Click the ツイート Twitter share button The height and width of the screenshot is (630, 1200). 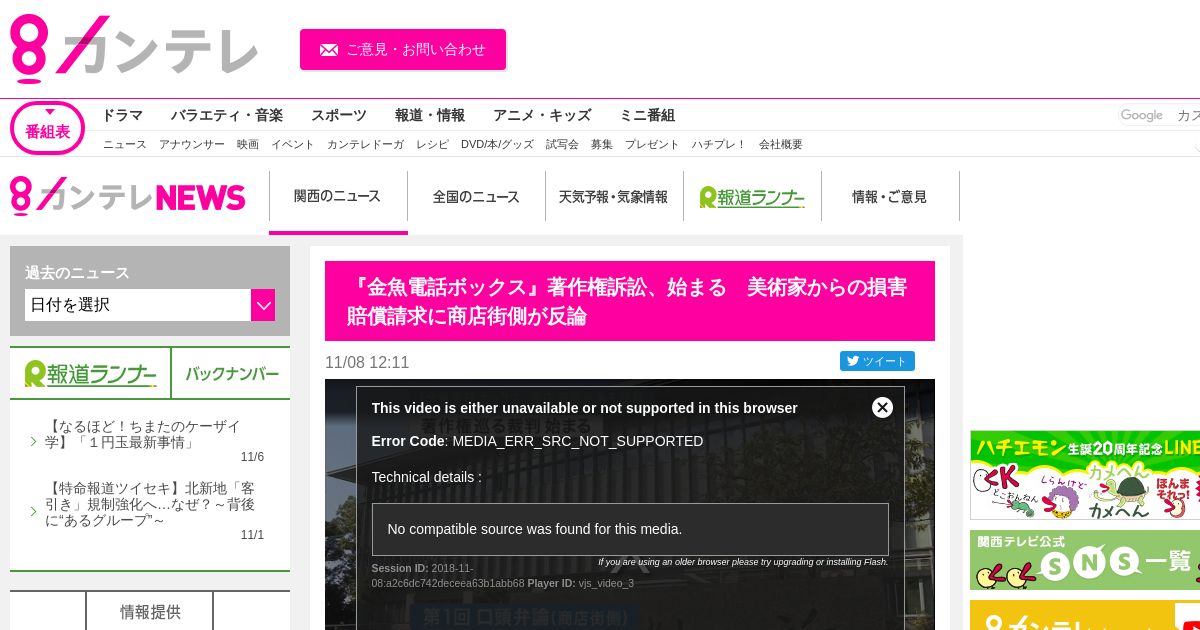pos(877,361)
